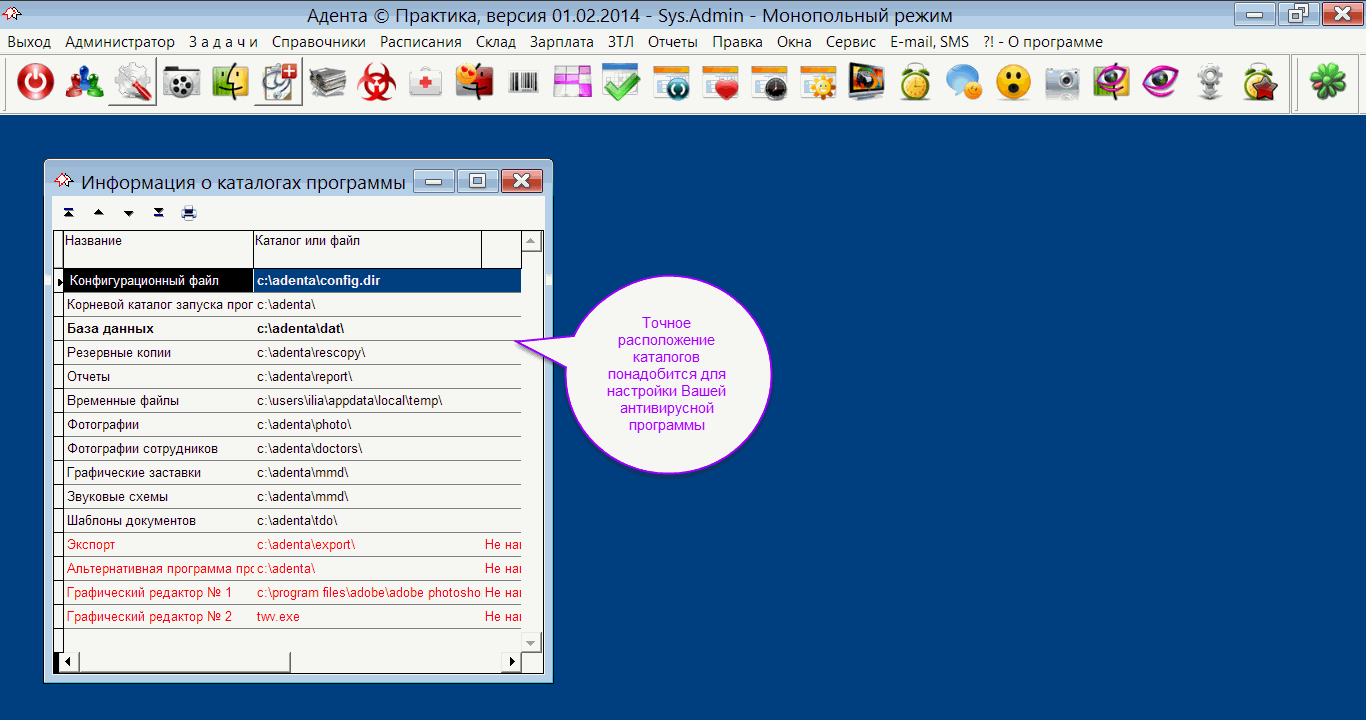Jump to last record arrow button

pos(158,212)
